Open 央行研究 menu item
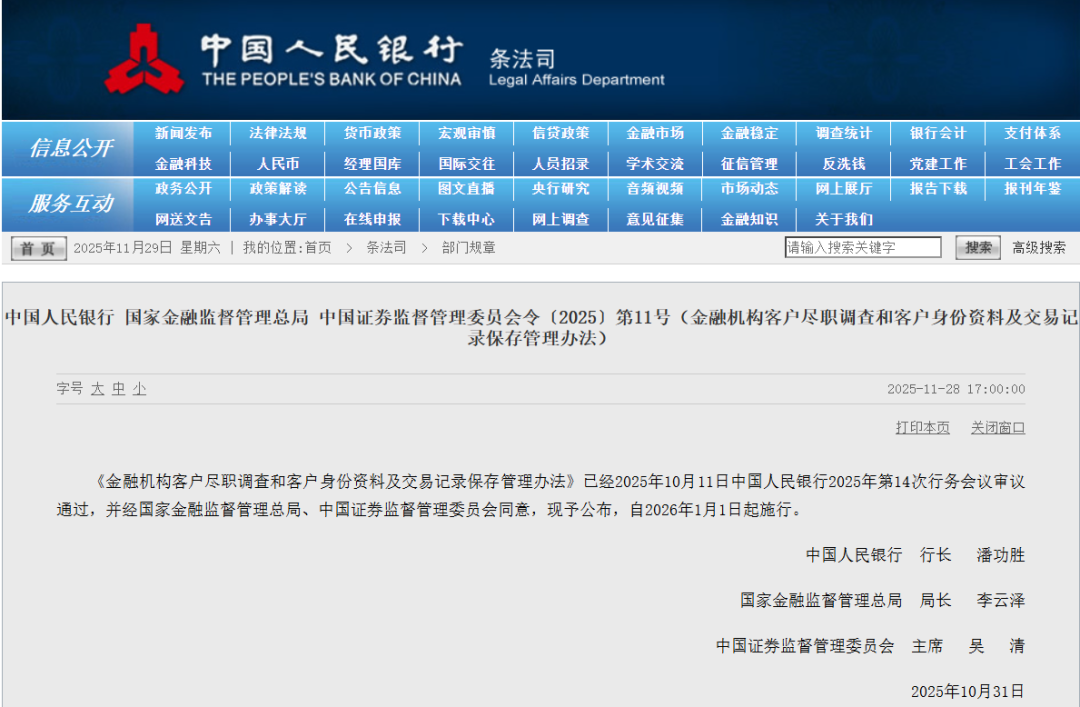The width and height of the screenshot is (1080, 707). tap(561, 189)
